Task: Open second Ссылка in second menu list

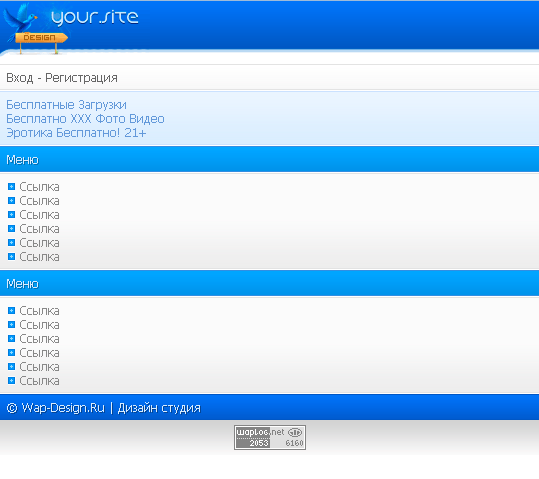Action: pos(39,325)
